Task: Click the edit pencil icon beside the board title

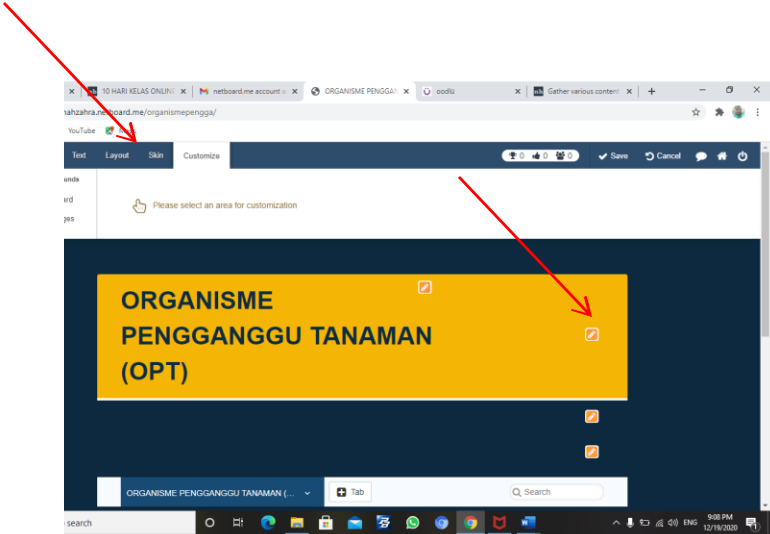Action: point(591,334)
